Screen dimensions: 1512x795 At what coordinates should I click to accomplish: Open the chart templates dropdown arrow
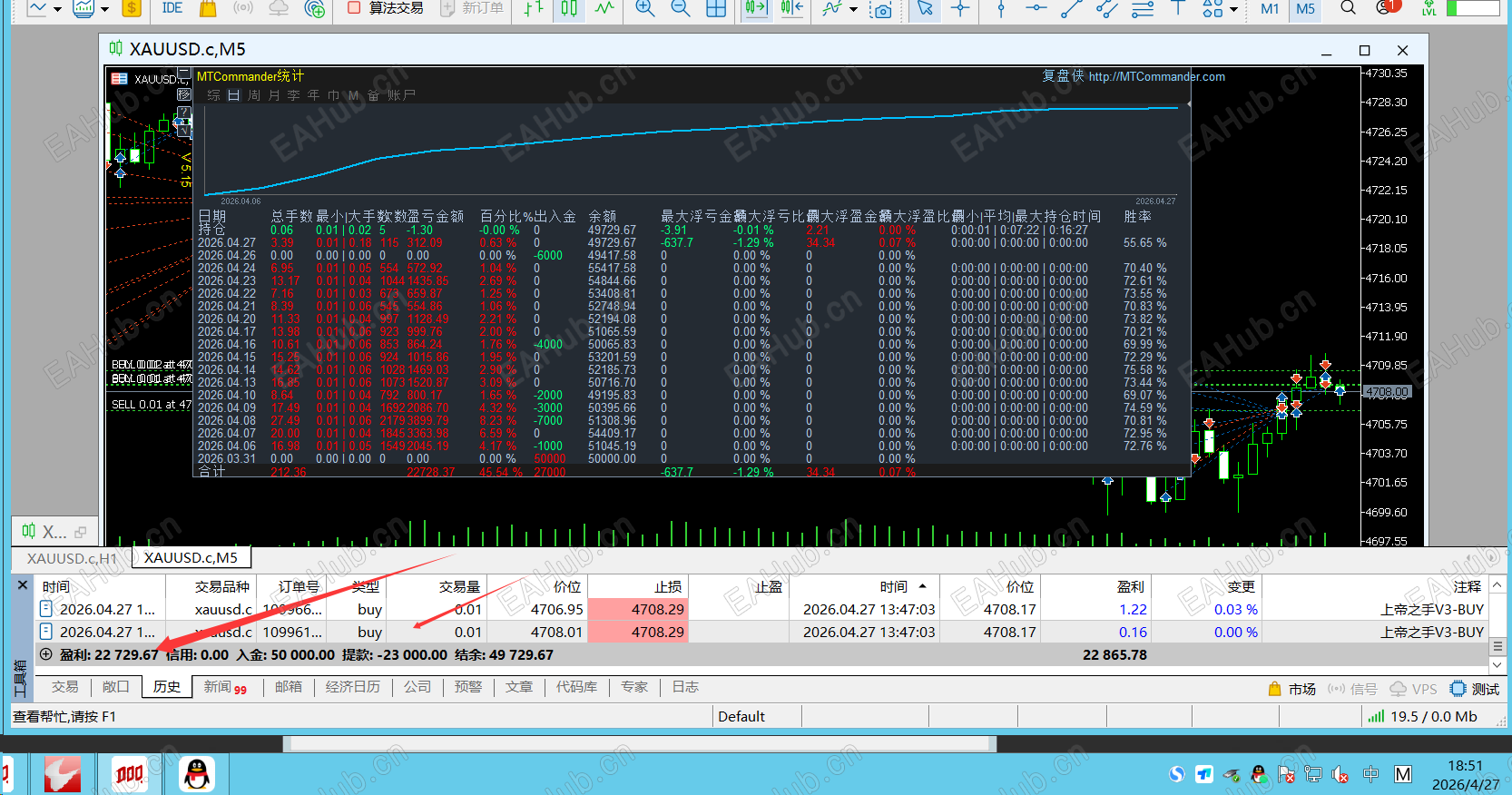pos(104,9)
